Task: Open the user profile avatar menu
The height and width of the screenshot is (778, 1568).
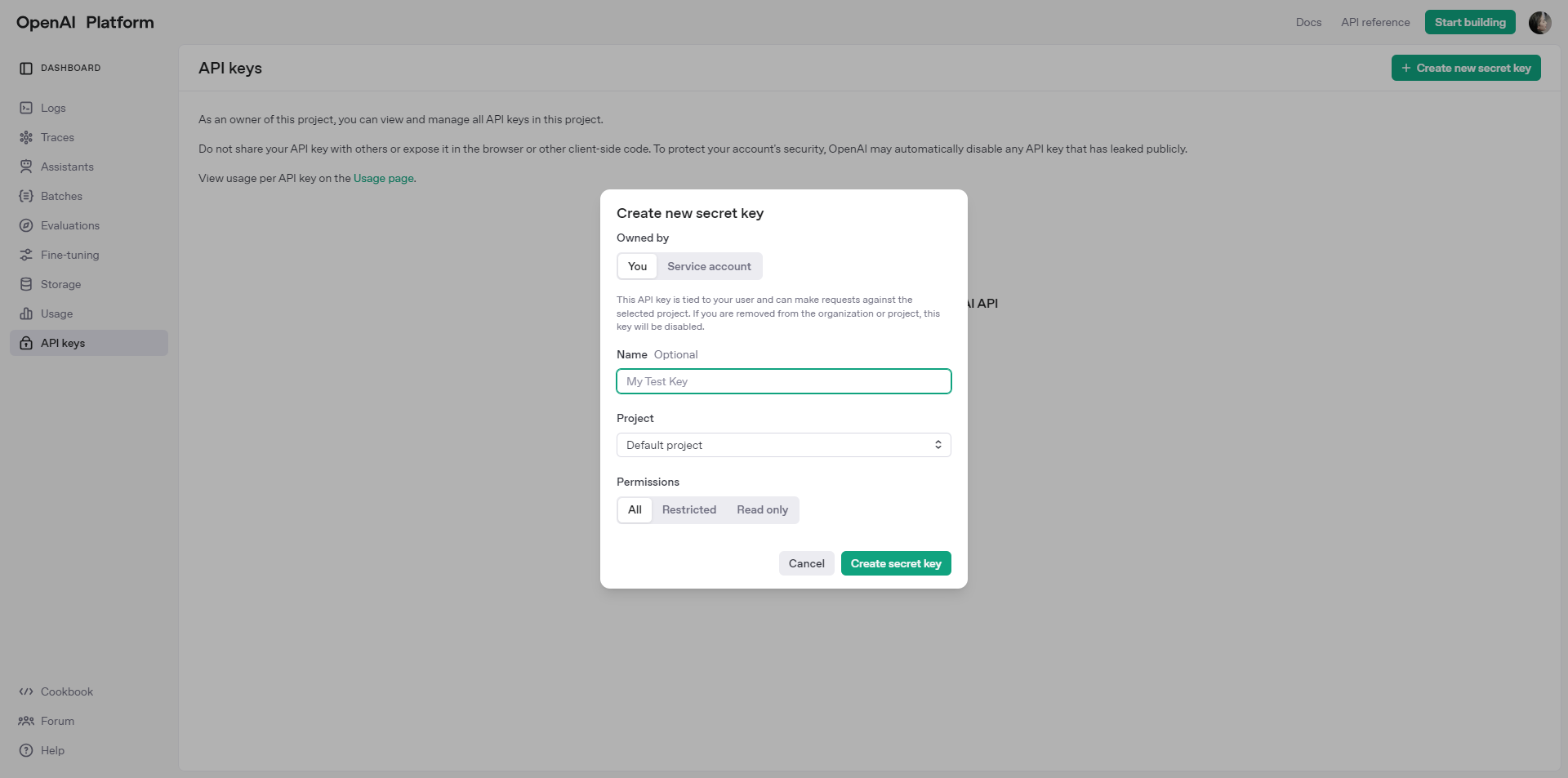Action: click(x=1539, y=23)
